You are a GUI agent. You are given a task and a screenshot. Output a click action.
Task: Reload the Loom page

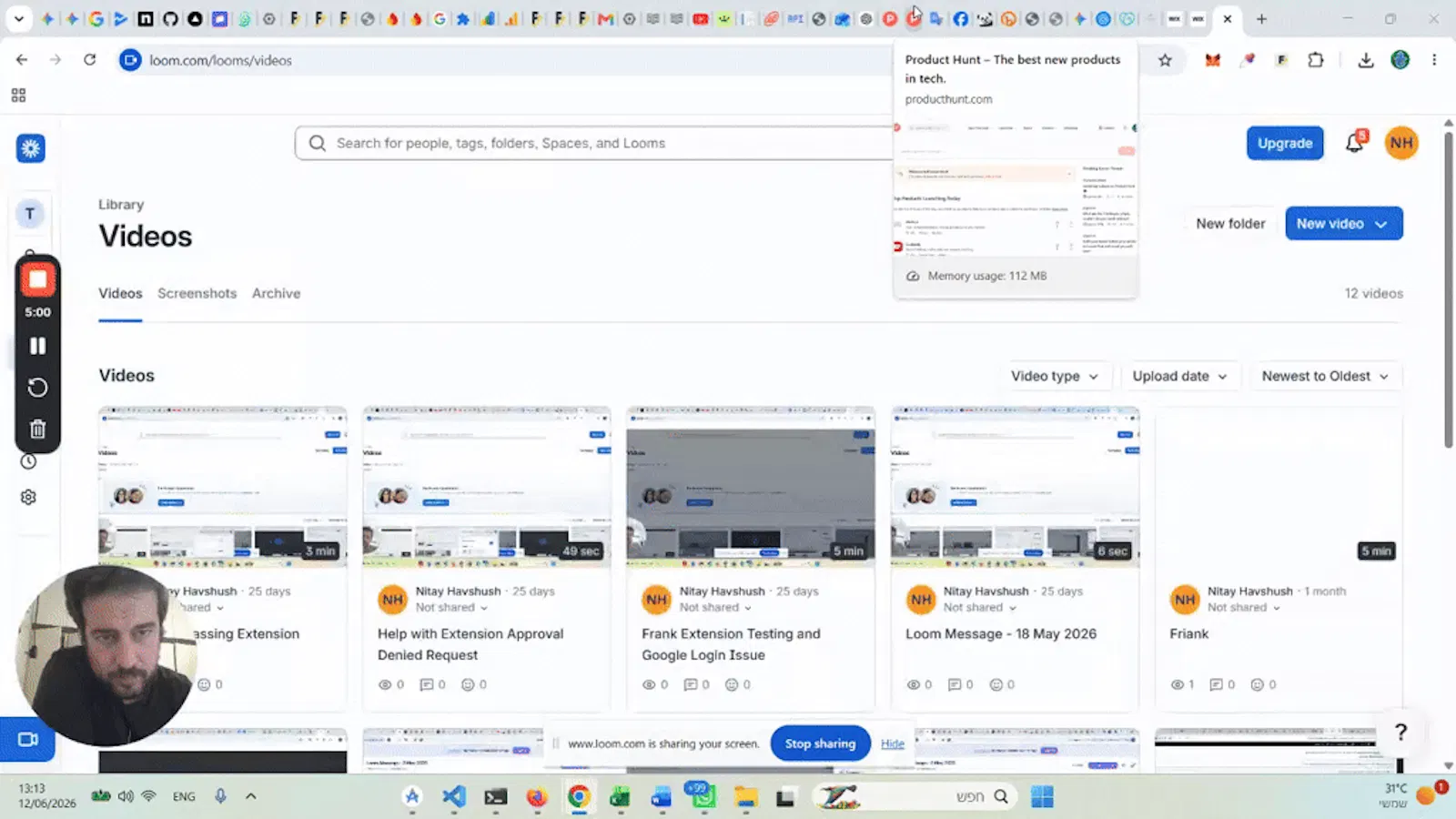click(89, 60)
